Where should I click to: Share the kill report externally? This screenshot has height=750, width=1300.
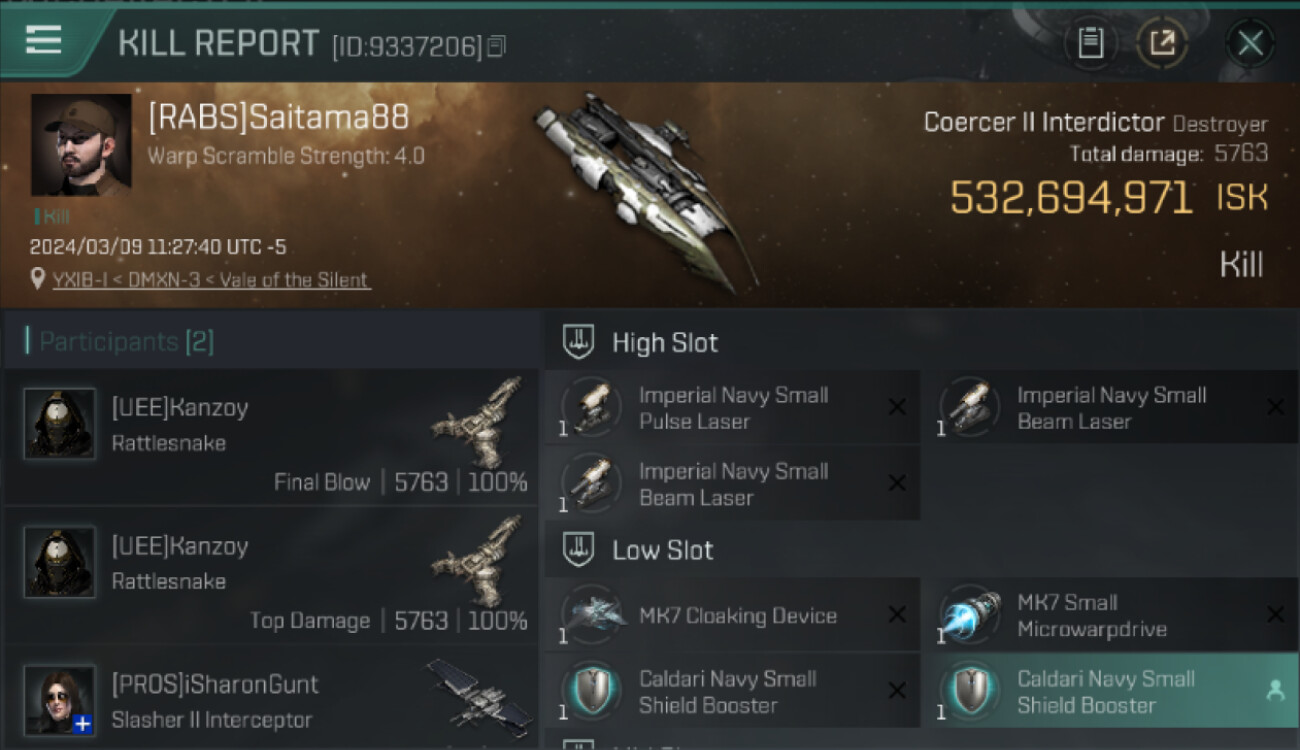click(x=1161, y=43)
